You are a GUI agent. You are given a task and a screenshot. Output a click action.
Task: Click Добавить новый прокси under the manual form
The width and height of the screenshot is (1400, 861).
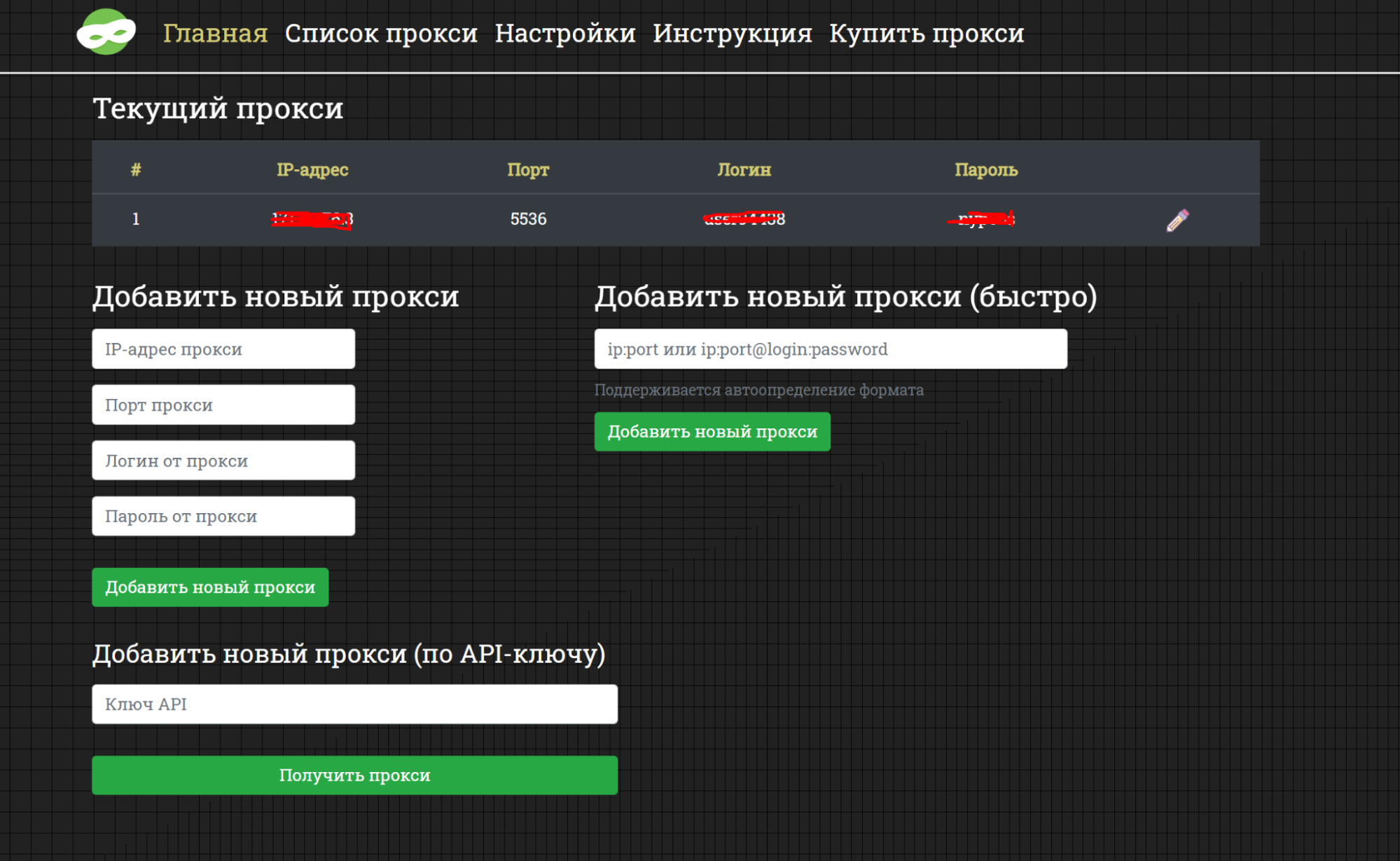point(210,587)
